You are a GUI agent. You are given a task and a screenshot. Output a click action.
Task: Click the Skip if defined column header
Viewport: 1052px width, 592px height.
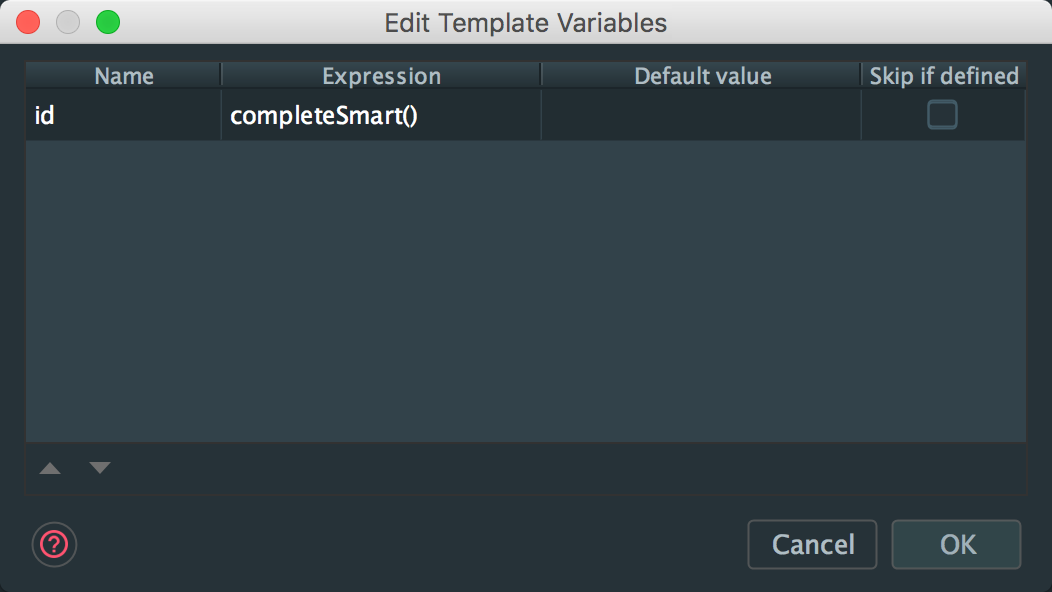[943, 76]
